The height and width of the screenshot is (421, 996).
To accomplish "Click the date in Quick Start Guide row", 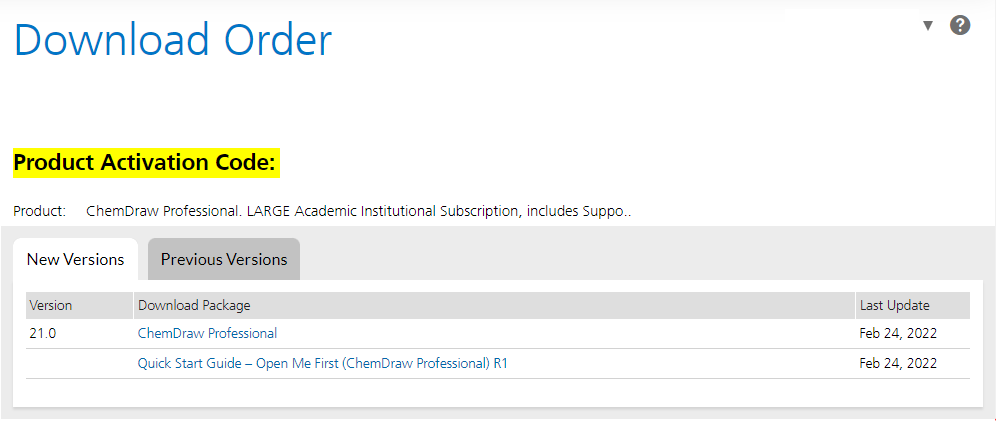I will [x=898, y=363].
